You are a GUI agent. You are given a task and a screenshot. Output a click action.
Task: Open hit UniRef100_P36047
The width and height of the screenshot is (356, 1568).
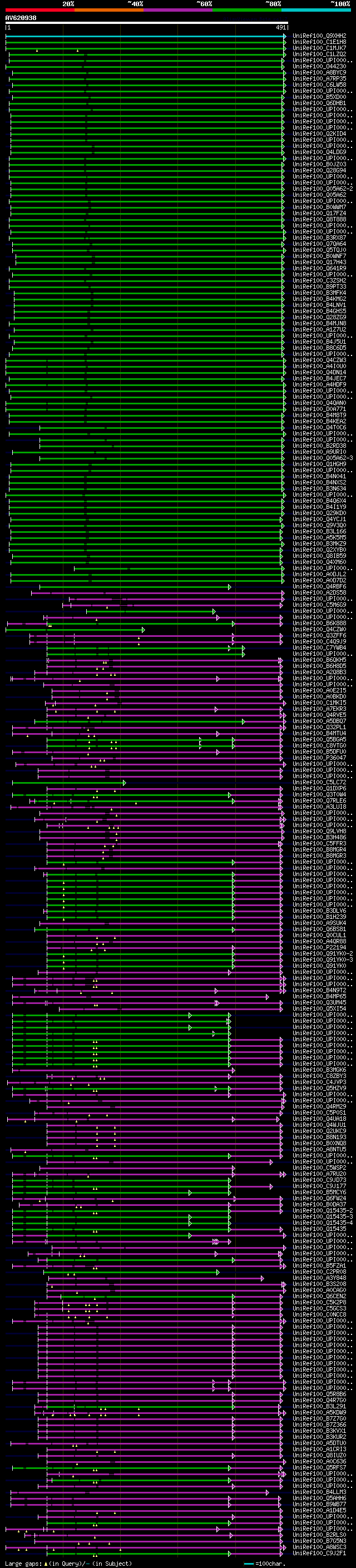(x=319, y=758)
